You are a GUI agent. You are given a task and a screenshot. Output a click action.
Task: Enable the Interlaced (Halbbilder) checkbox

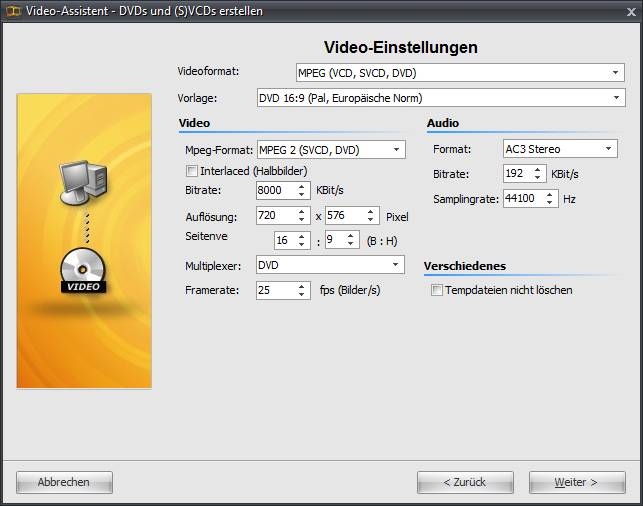coord(192,171)
